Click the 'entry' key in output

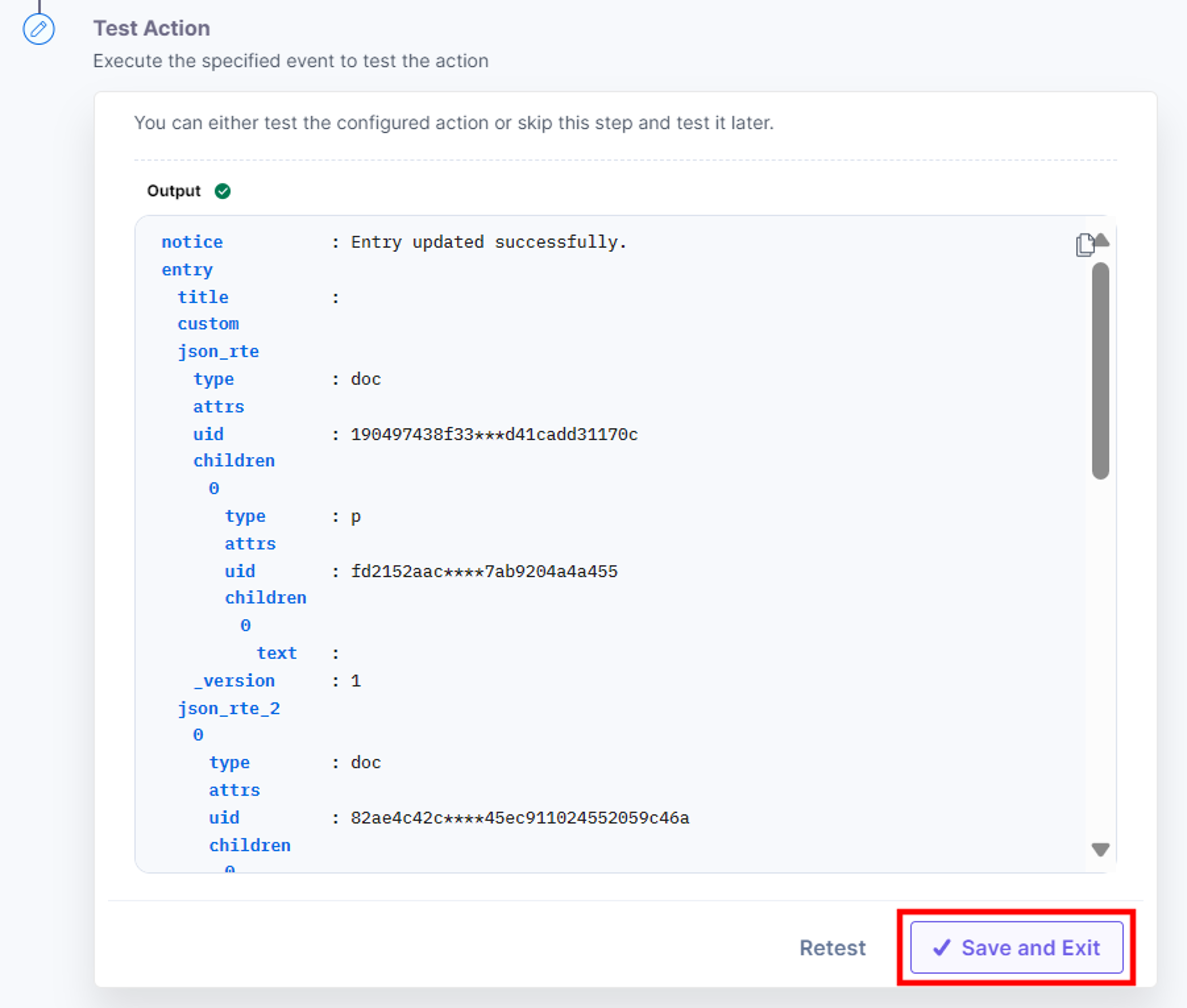[x=187, y=270]
